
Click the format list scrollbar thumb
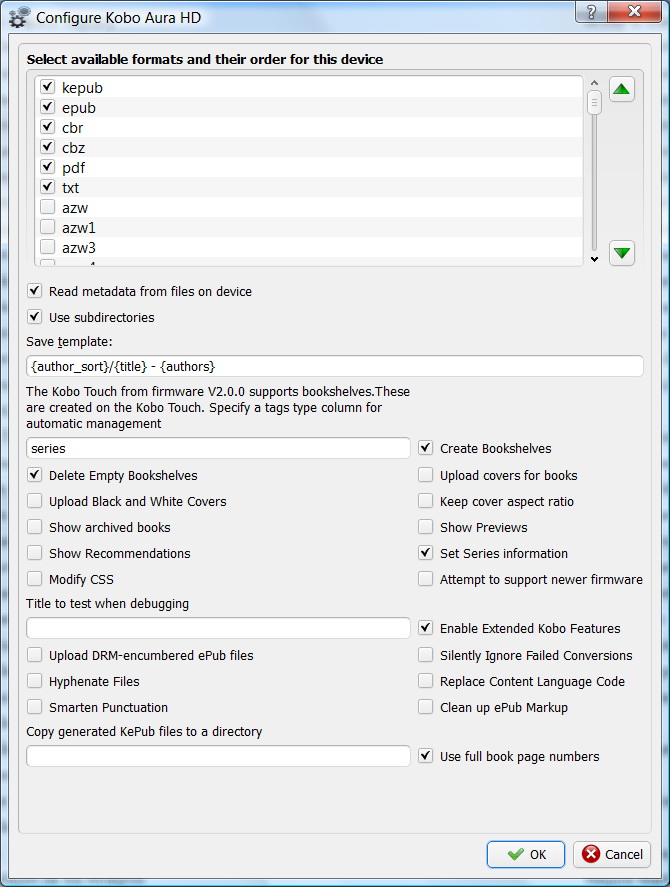coord(594,103)
